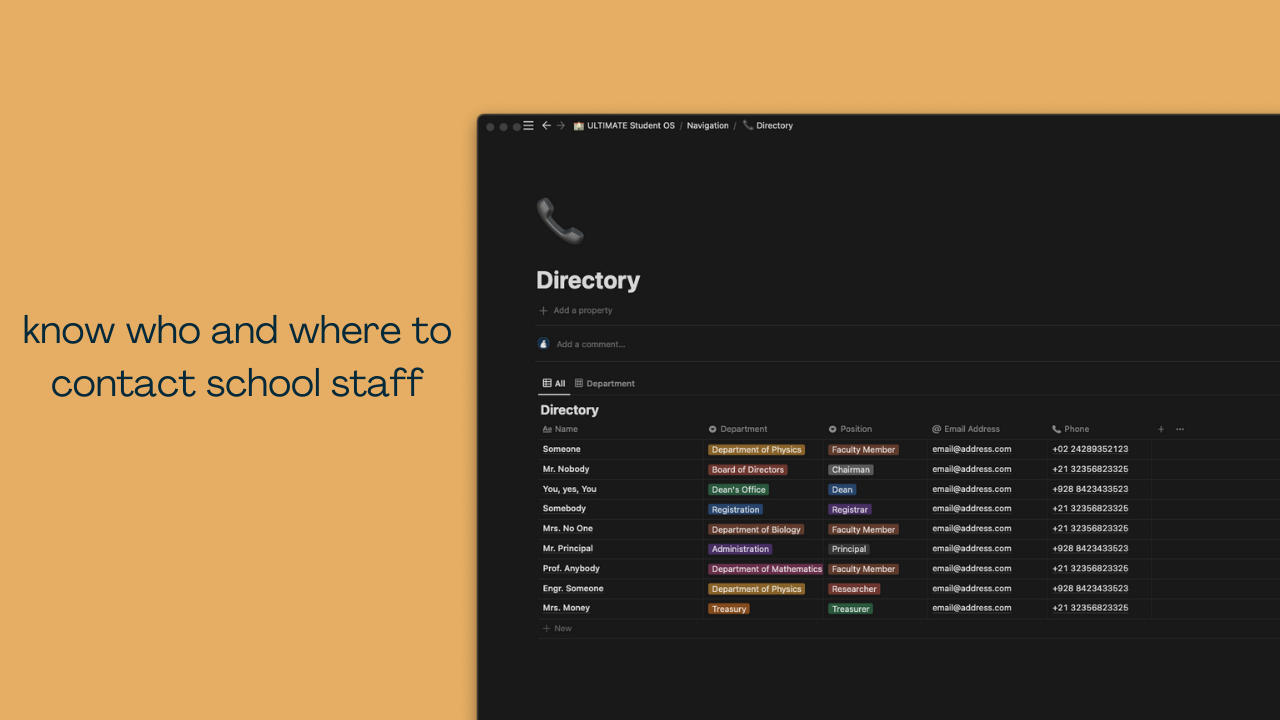Click the Dean position tag
Screen dimensions: 1280x720
click(x=843, y=490)
